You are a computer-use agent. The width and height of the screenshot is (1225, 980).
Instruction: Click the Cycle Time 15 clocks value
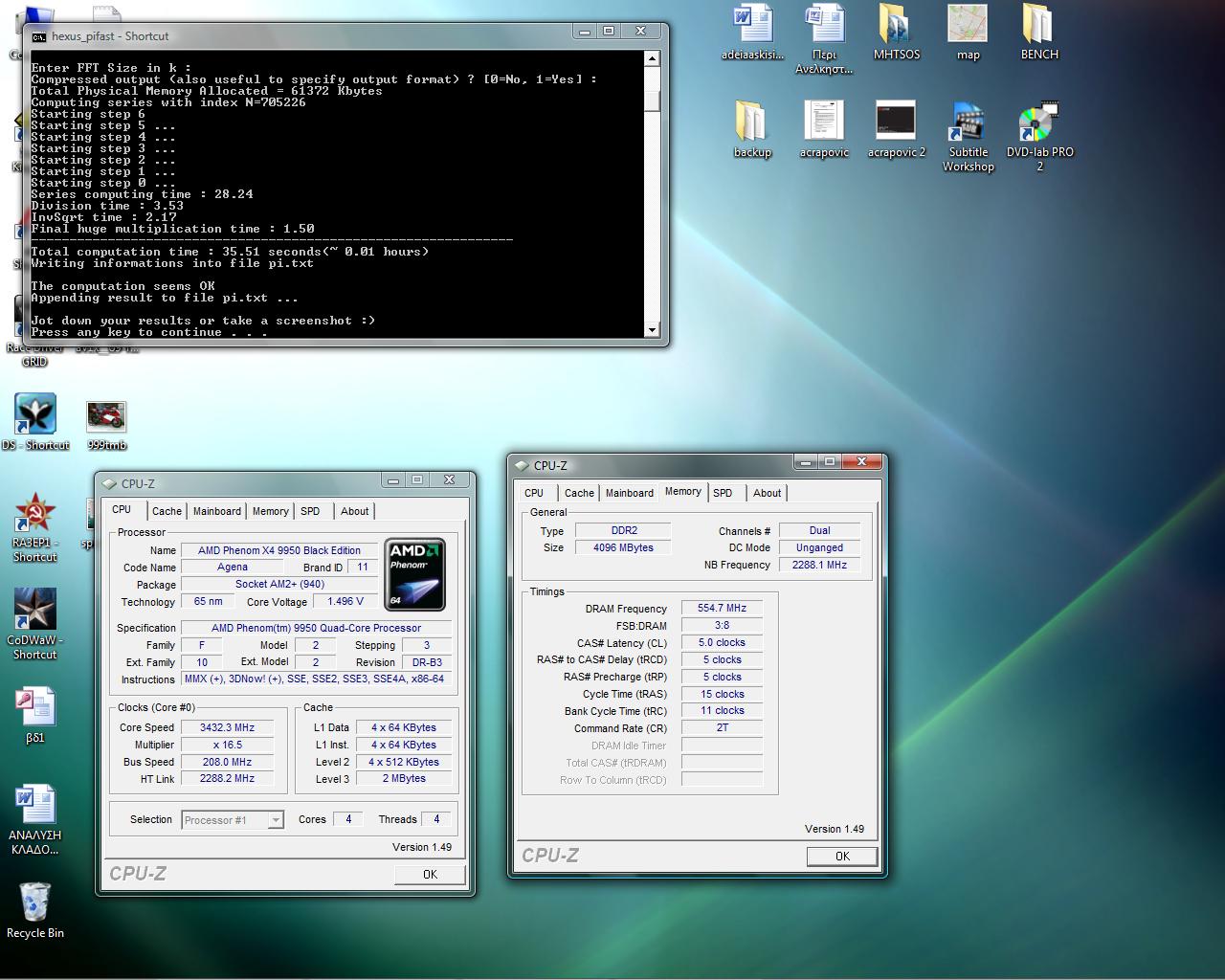point(722,695)
